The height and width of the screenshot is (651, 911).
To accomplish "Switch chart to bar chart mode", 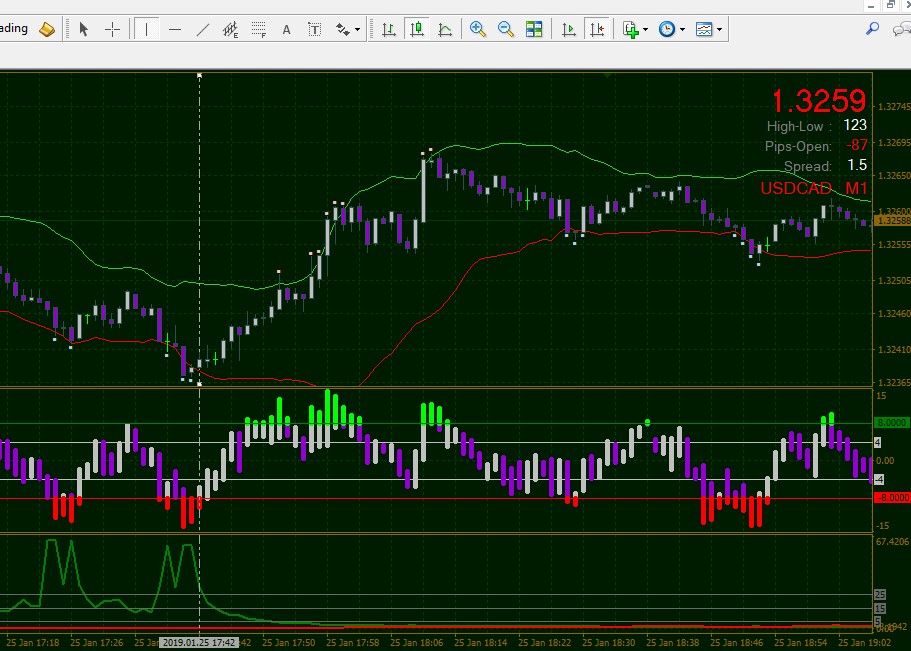I will point(389,29).
